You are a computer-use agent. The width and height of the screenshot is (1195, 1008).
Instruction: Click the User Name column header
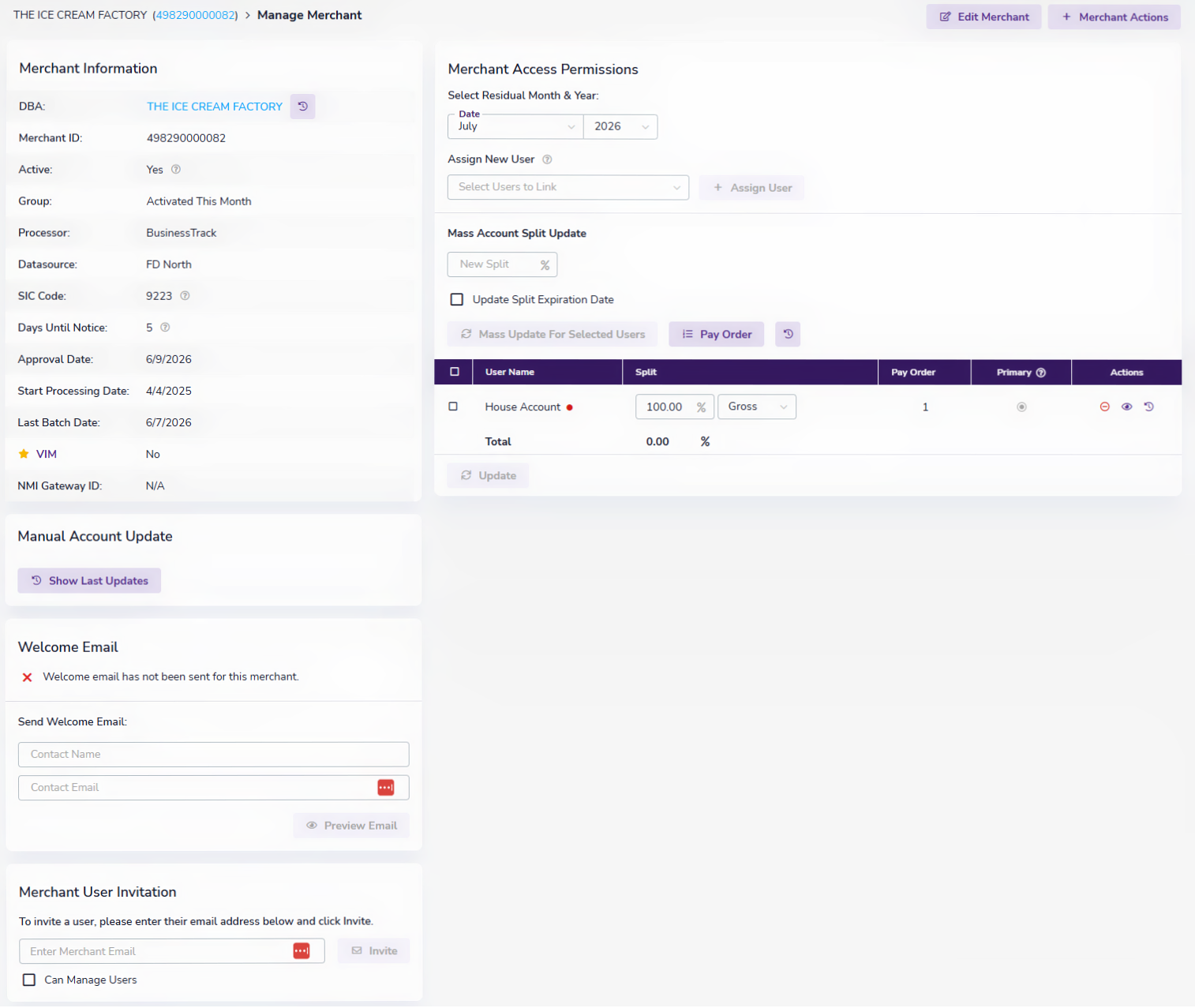tap(510, 373)
